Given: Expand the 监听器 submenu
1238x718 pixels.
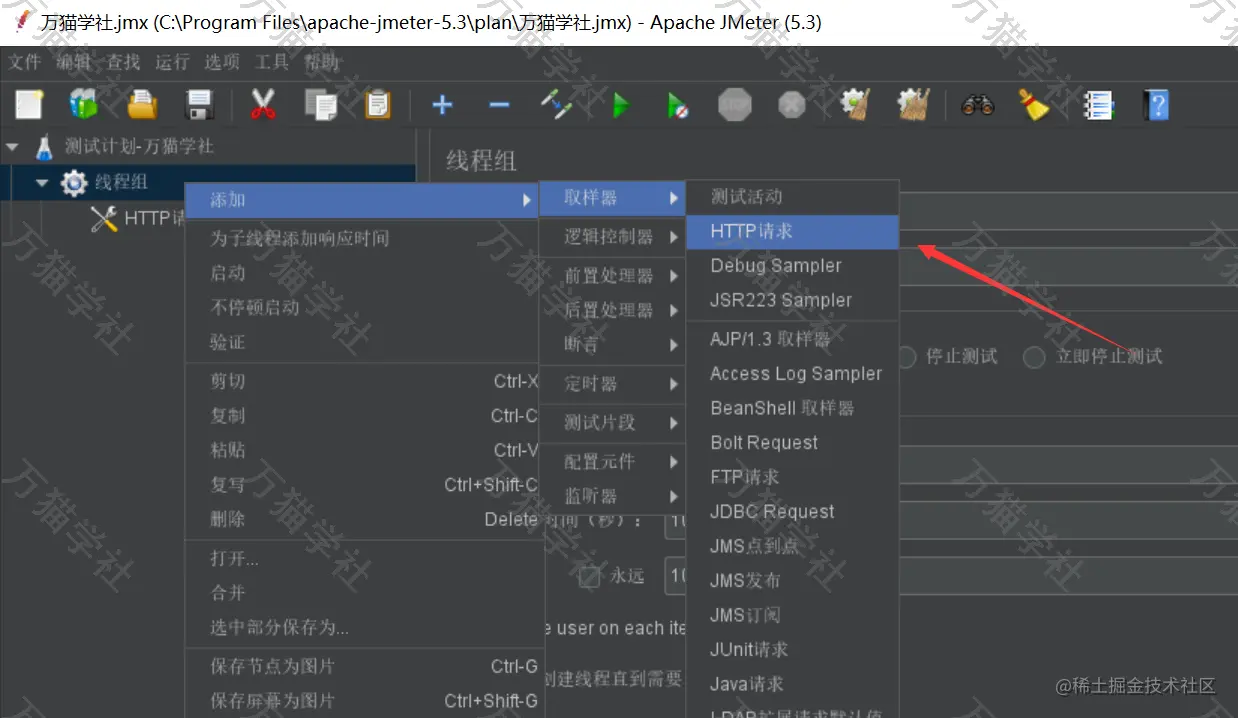Looking at the screenshot, I should (612, 495).
